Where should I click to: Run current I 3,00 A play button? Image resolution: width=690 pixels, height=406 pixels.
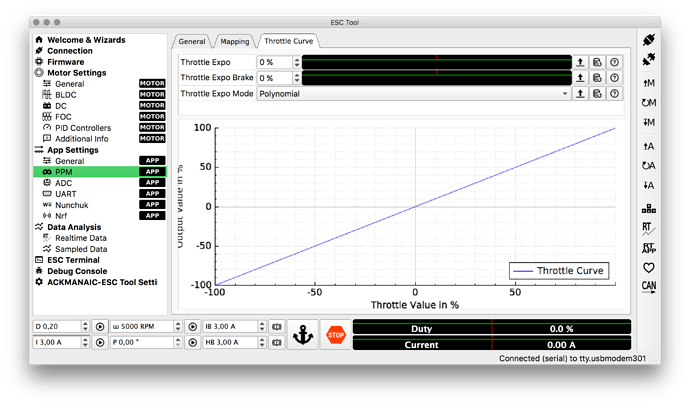[x=100, y=343]
